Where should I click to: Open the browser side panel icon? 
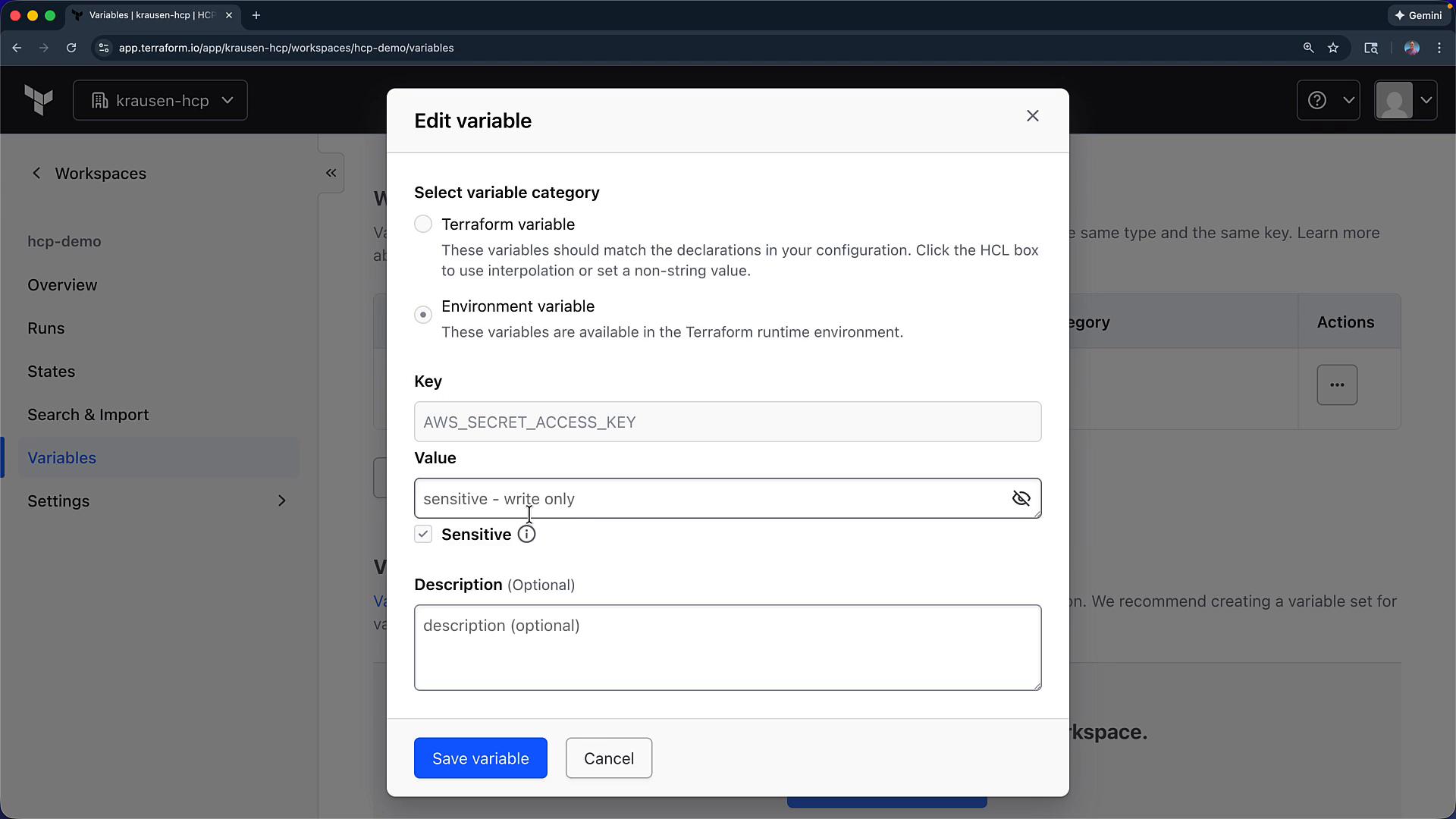point(1371,48)
